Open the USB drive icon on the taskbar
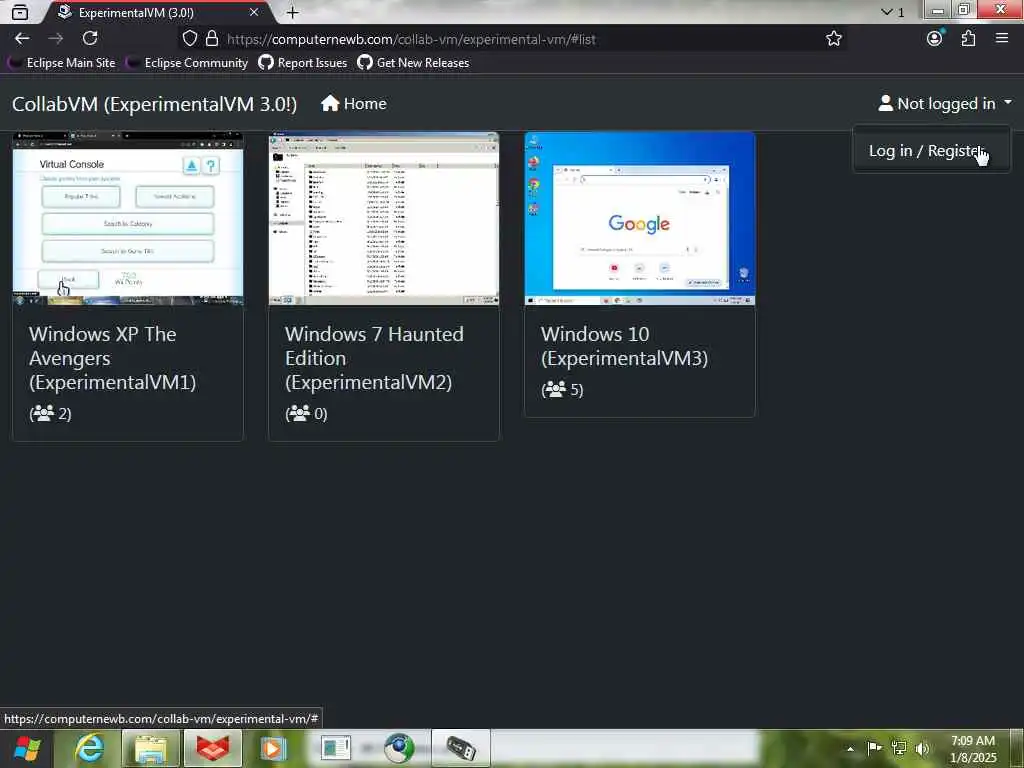 tap(460, 748)
